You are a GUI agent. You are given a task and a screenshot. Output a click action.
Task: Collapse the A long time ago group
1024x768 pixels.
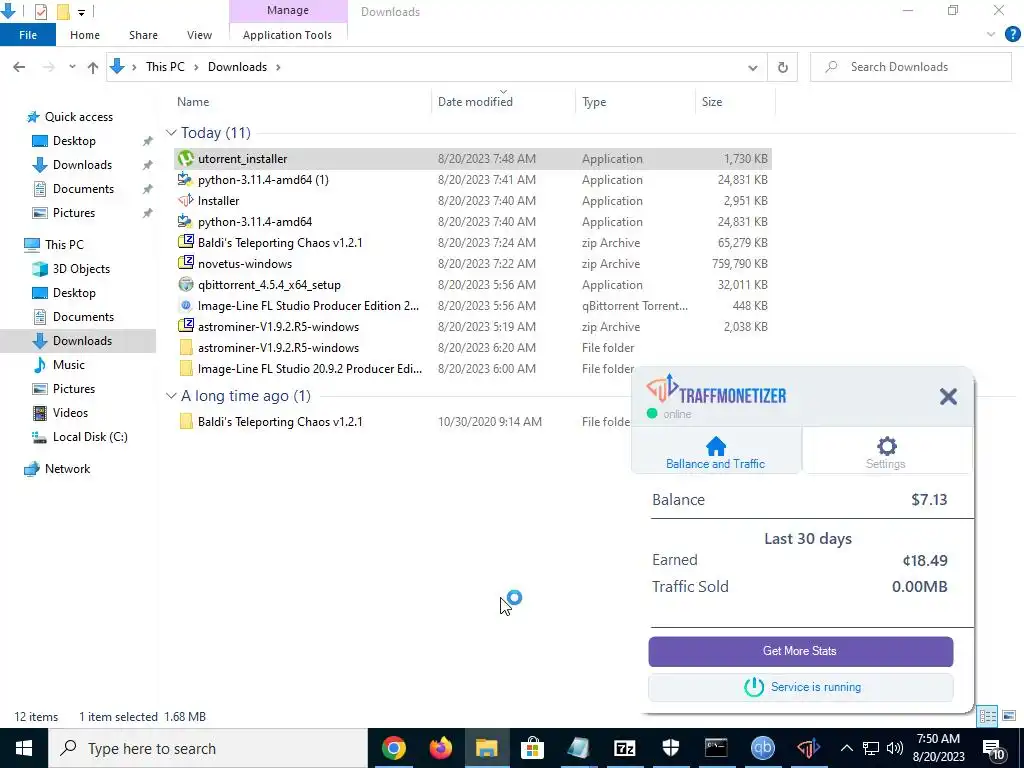tap(171, 396)
